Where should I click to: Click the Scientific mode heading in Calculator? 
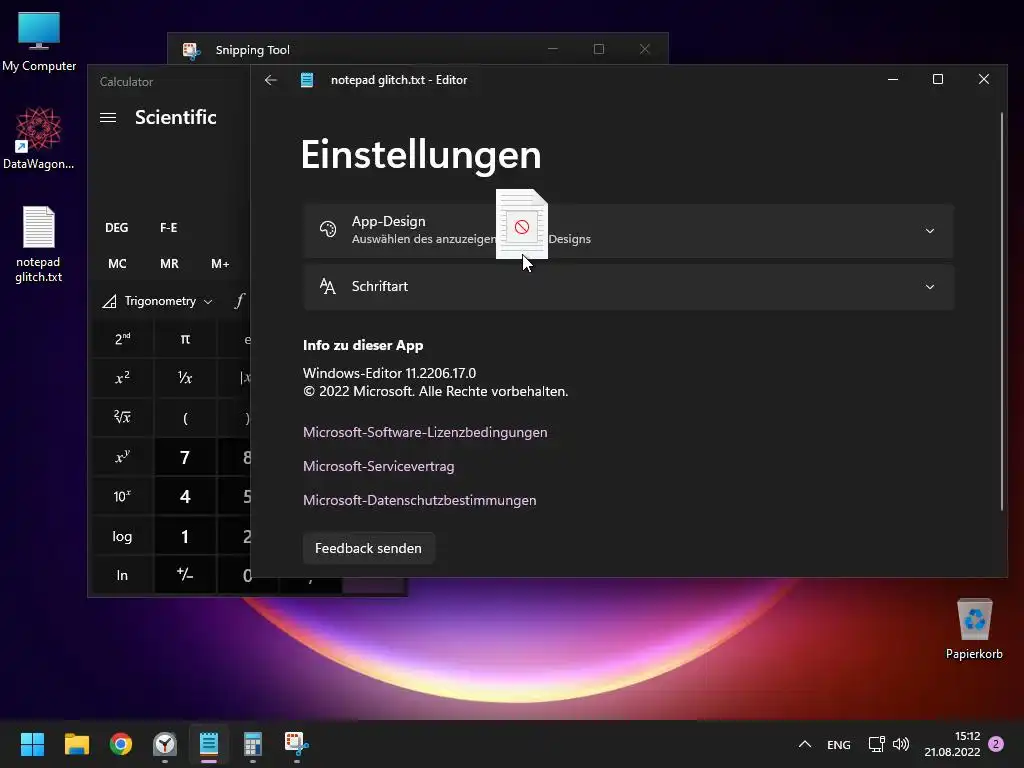point(176,118)
